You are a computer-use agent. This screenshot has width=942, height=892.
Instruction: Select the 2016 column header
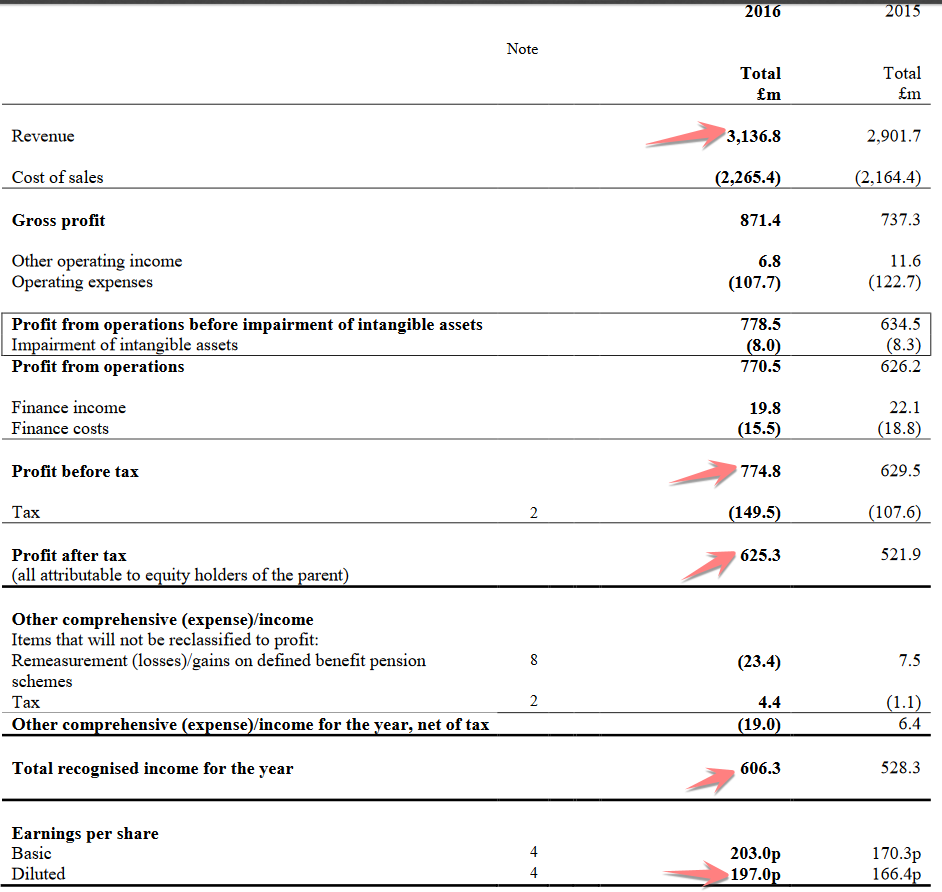(762, 12)
